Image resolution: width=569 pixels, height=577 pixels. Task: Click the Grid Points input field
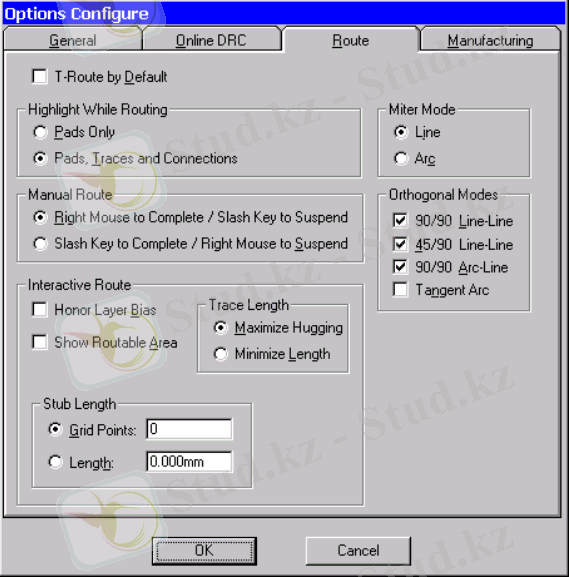189,429
